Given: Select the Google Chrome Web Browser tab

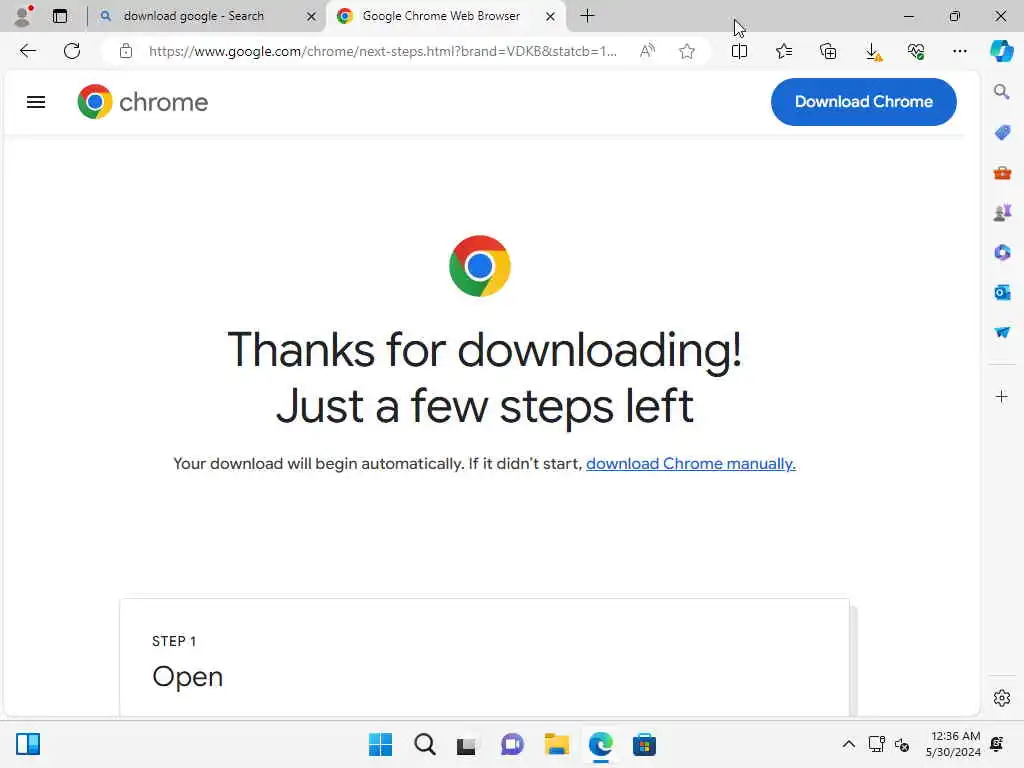Looking at the screenshot, I should [441, 16].
